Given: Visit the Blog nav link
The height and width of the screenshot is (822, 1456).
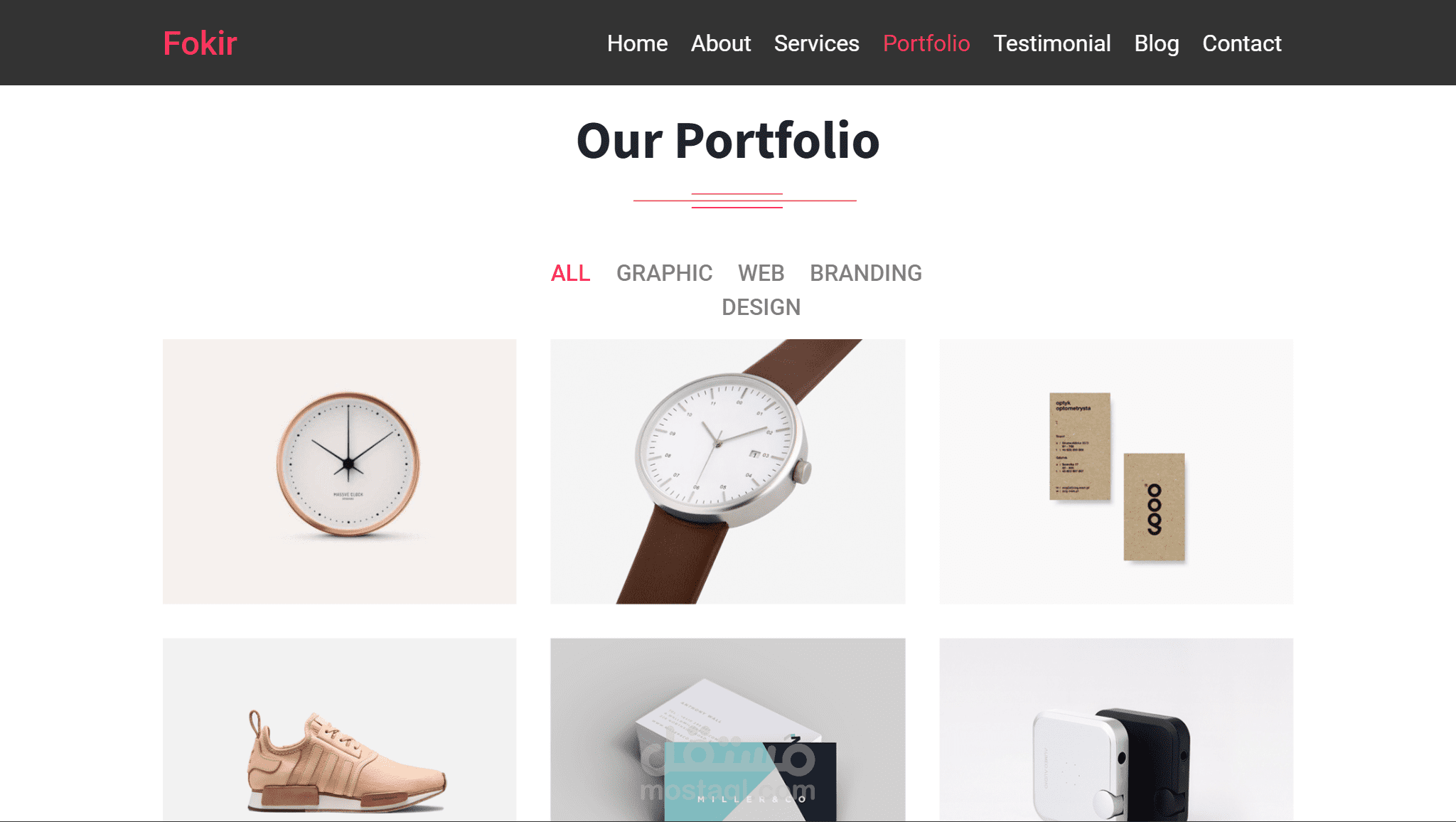Looking at the screenshot, I should coord(1156,43).
